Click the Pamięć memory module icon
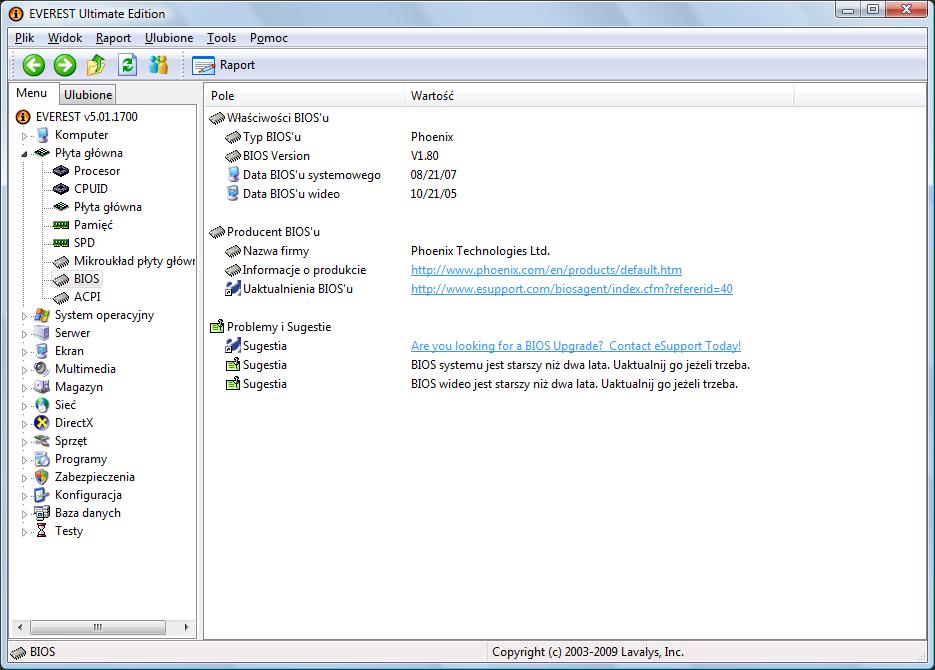Image resolution: width=935 pixels, height=670 pixels. [x=61, y=225]
